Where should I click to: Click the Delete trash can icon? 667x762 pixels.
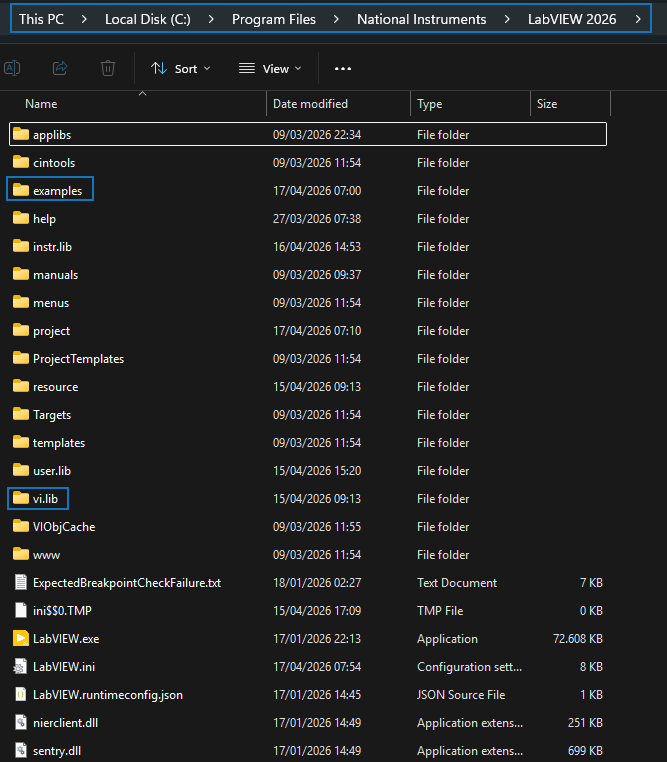[x=108, y=68]
